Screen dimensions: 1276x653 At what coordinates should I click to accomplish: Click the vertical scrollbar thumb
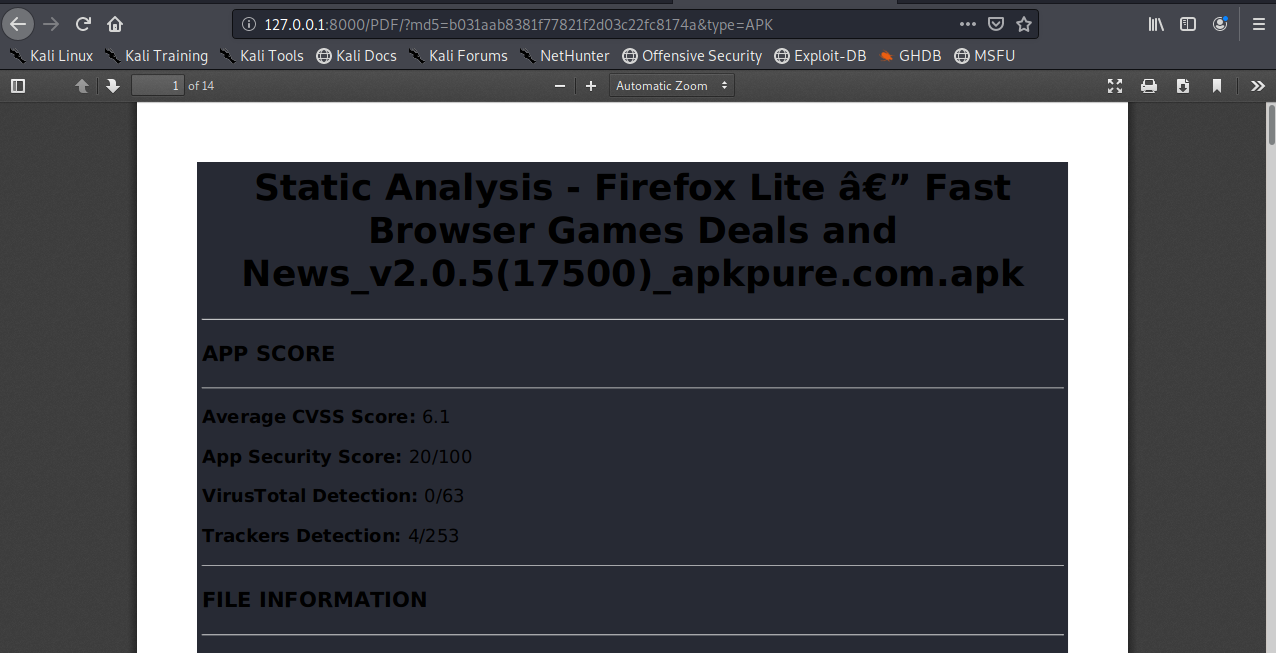[1271, 126]
